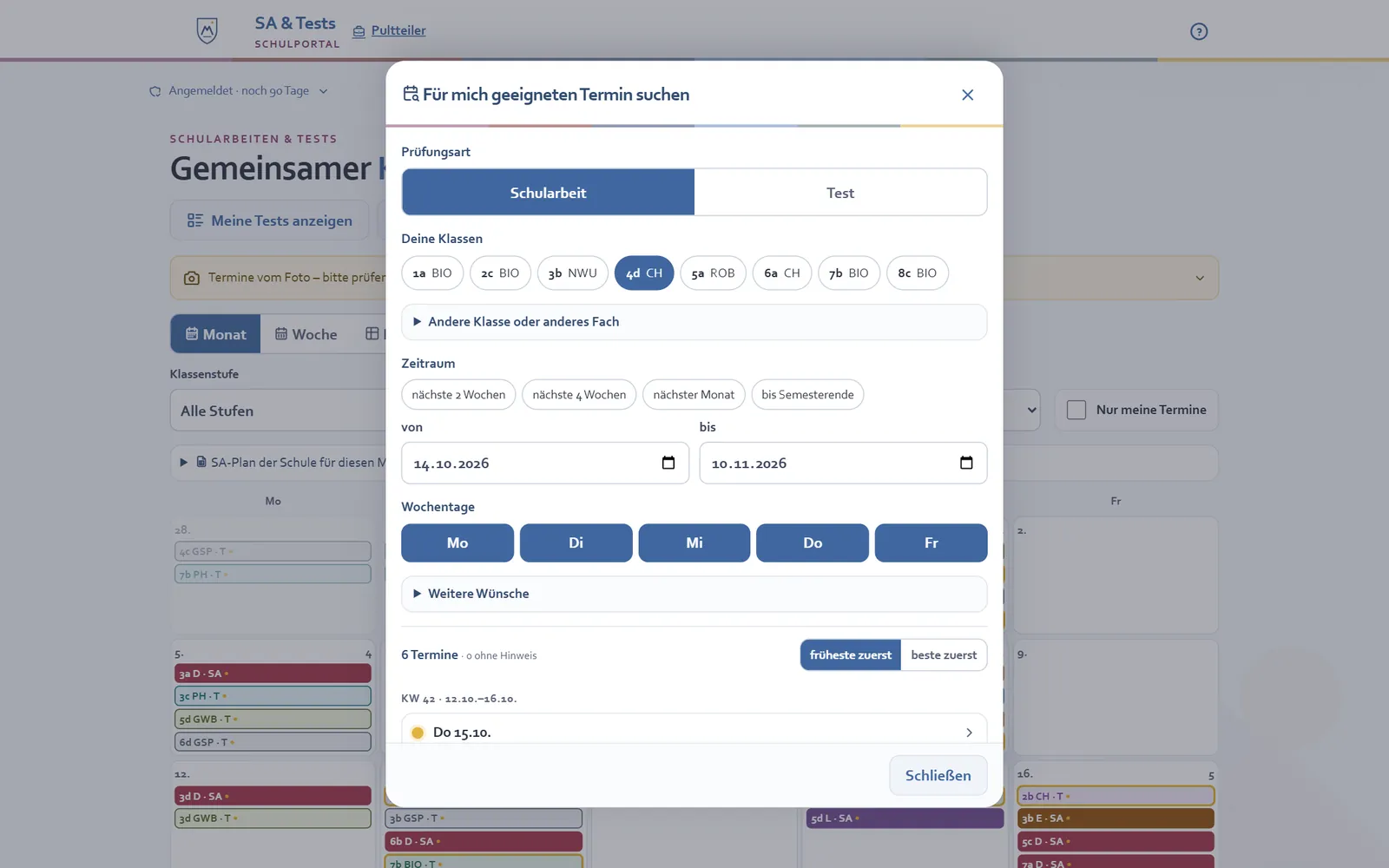The height and width of the screenshot is (868, 1389).
Task: Toggle the Do weekday button
Action: click(x=813, y=542)
